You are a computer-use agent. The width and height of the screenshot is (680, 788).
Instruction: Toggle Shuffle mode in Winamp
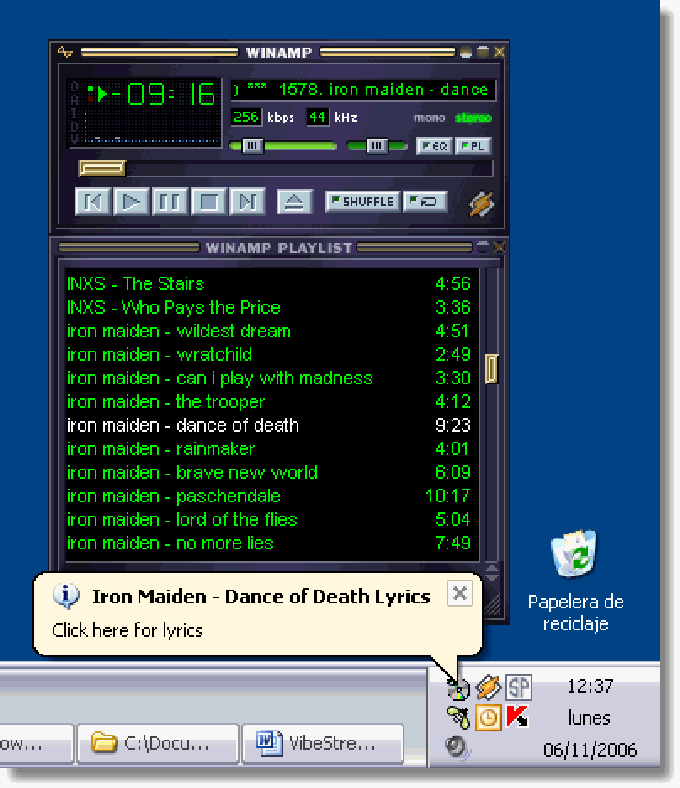tap(362, 202)
